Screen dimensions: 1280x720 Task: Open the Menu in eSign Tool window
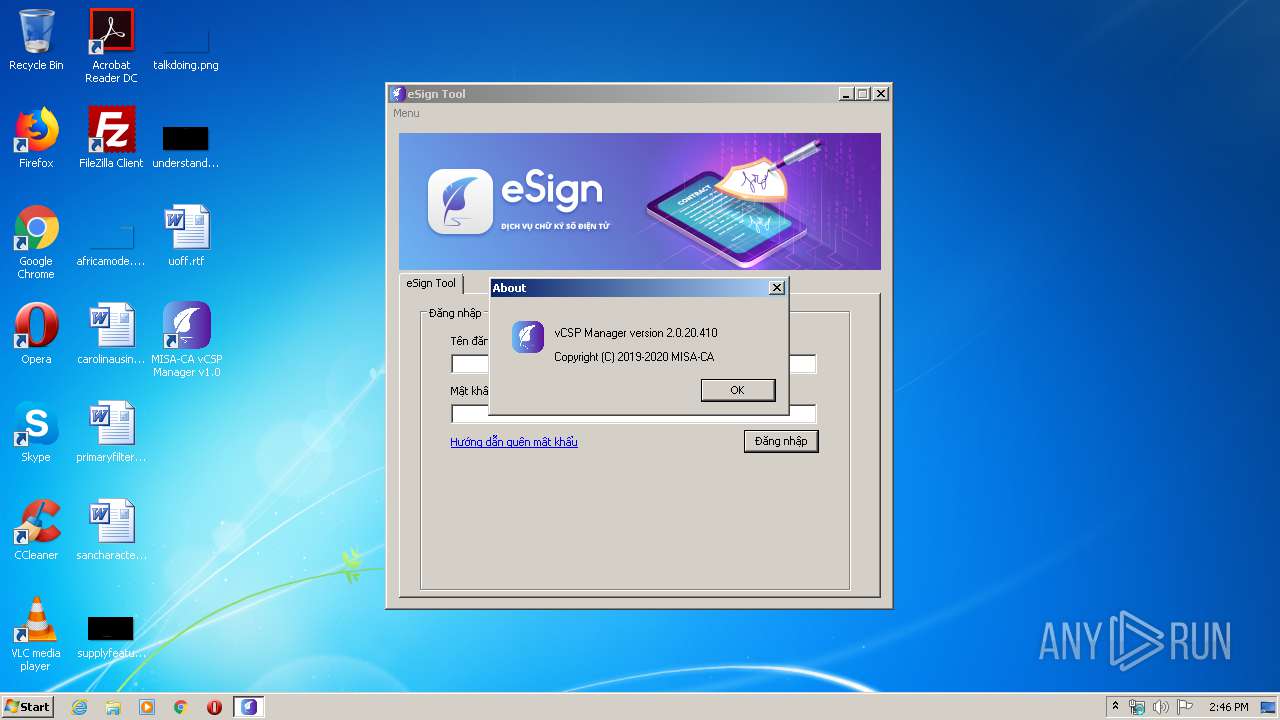[406, 113]
